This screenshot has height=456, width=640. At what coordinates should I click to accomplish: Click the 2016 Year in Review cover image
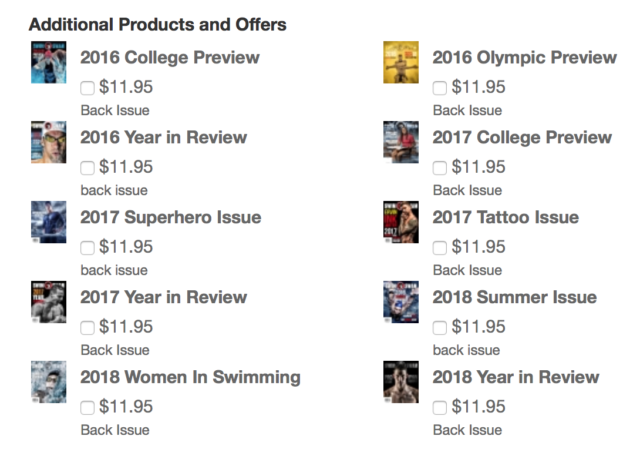(x=48, y=142)
